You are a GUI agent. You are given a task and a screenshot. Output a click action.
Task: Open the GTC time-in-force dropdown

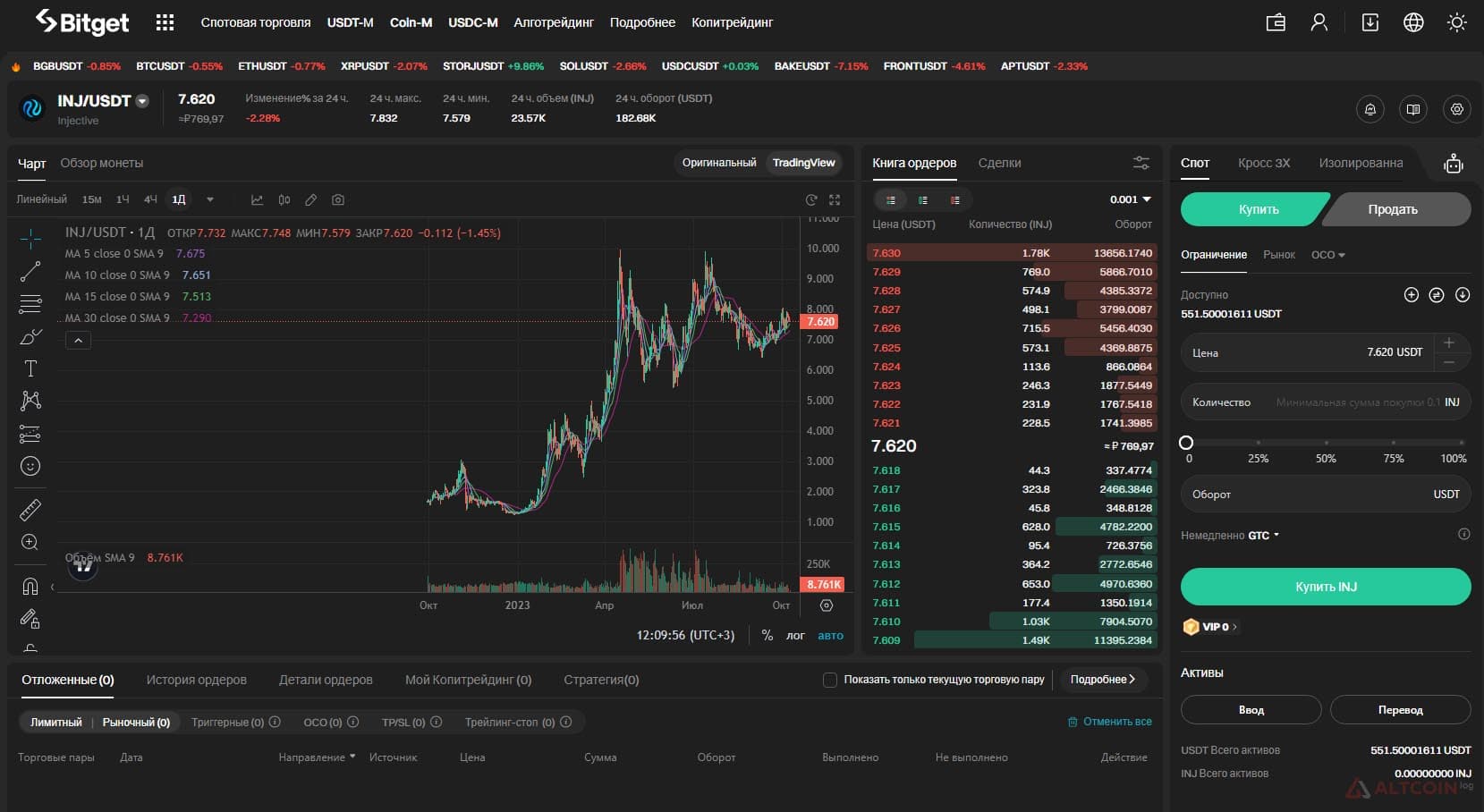pyautogui.click(x=1263, y=536)
